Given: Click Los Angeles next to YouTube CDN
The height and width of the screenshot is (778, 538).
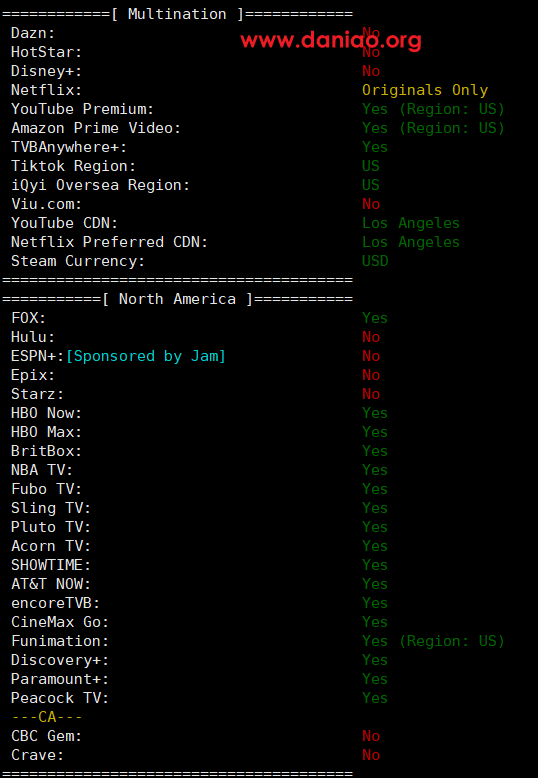Looking at the screenshot, I should (411, 223).
